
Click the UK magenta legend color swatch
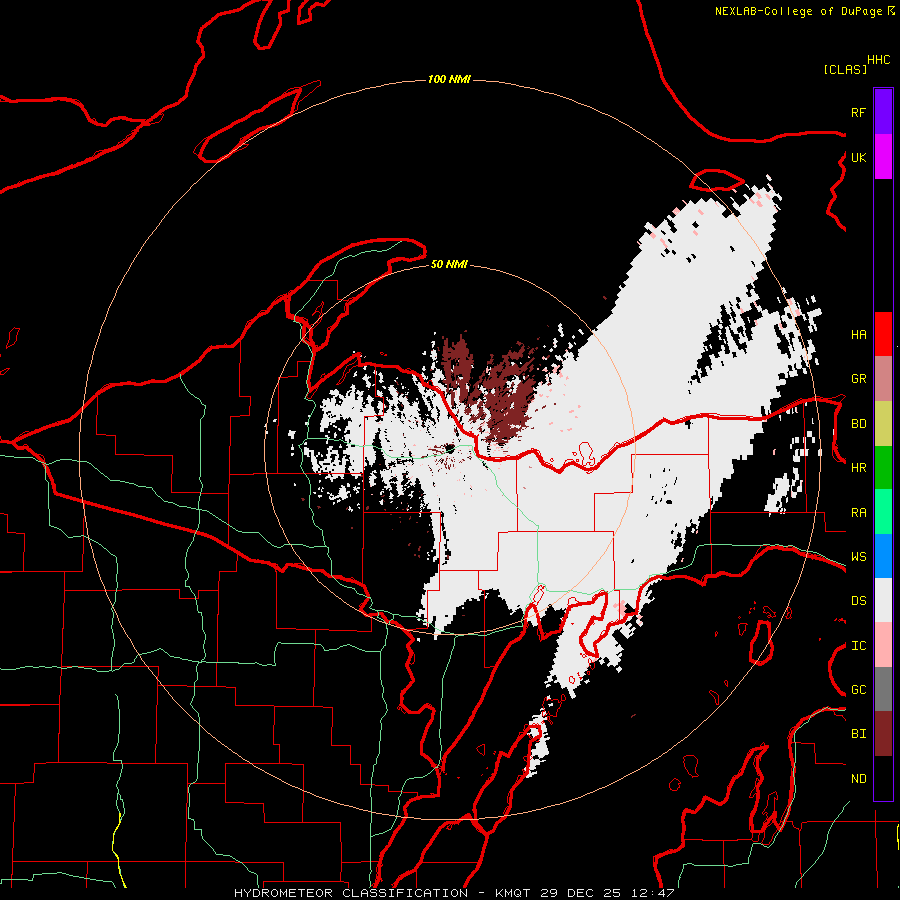pos(883,157)
